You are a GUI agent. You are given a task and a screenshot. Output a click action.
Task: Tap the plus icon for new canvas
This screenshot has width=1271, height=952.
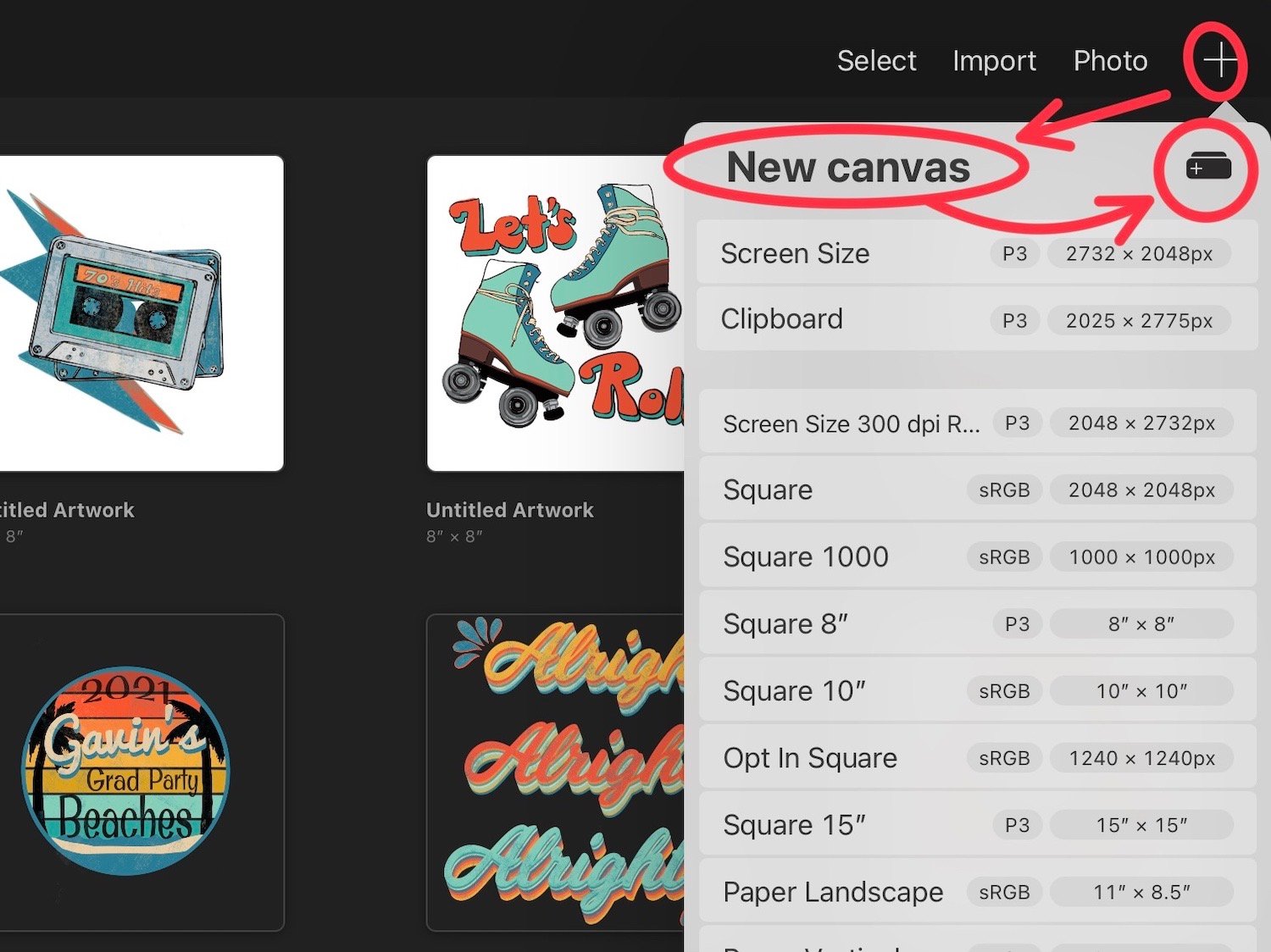point(1218,61)
